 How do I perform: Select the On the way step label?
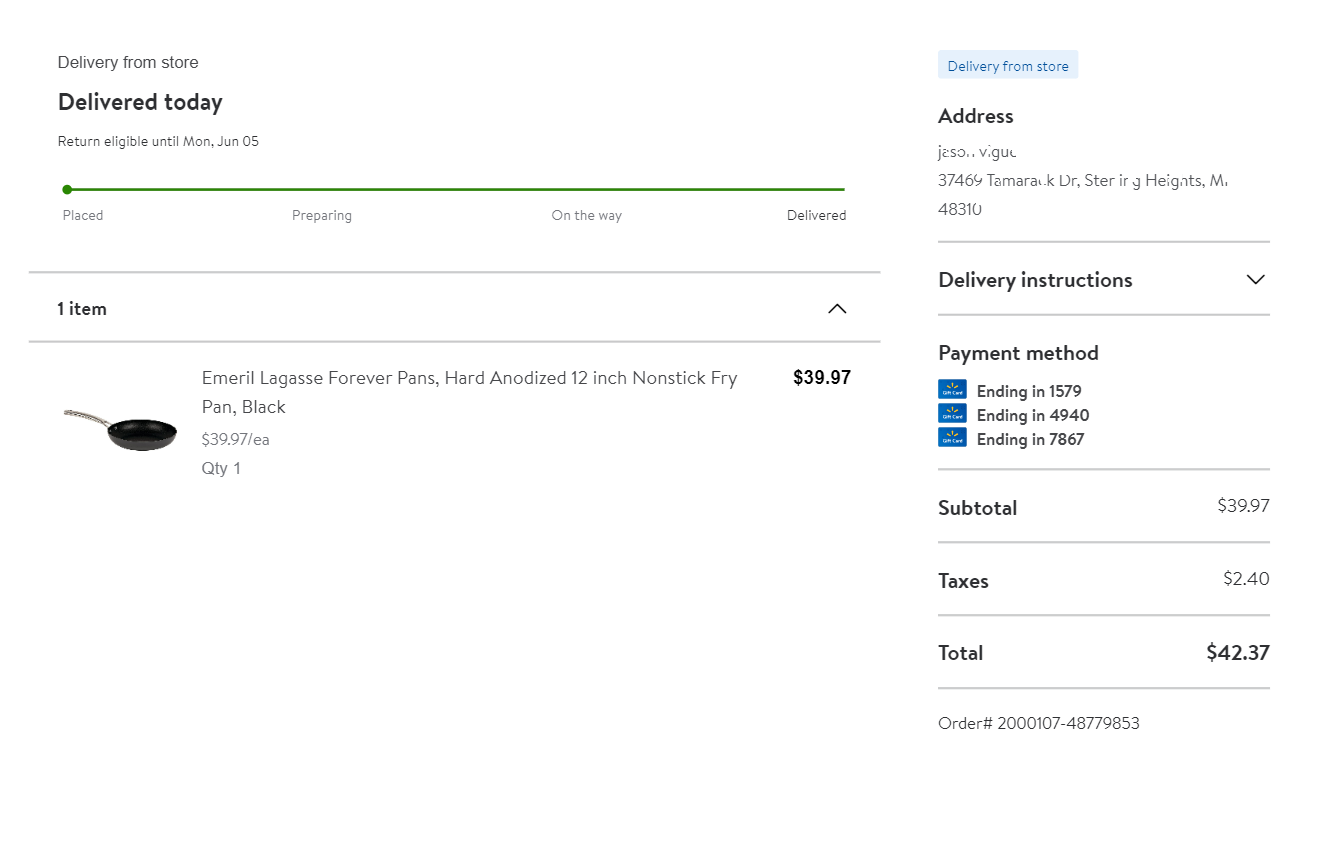click(586, 215)
